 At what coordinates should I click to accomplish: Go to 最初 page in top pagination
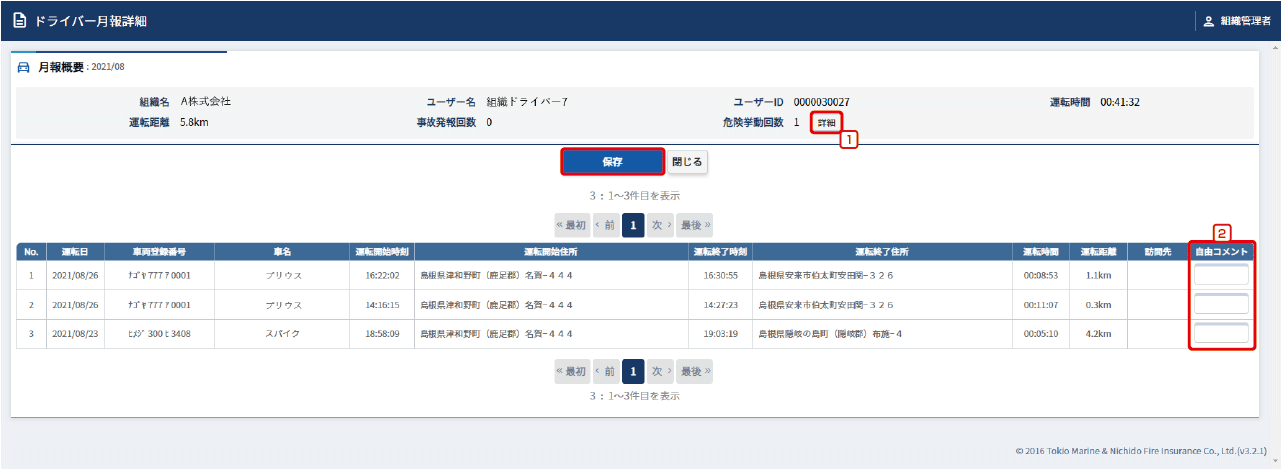(x=572, y=225)
